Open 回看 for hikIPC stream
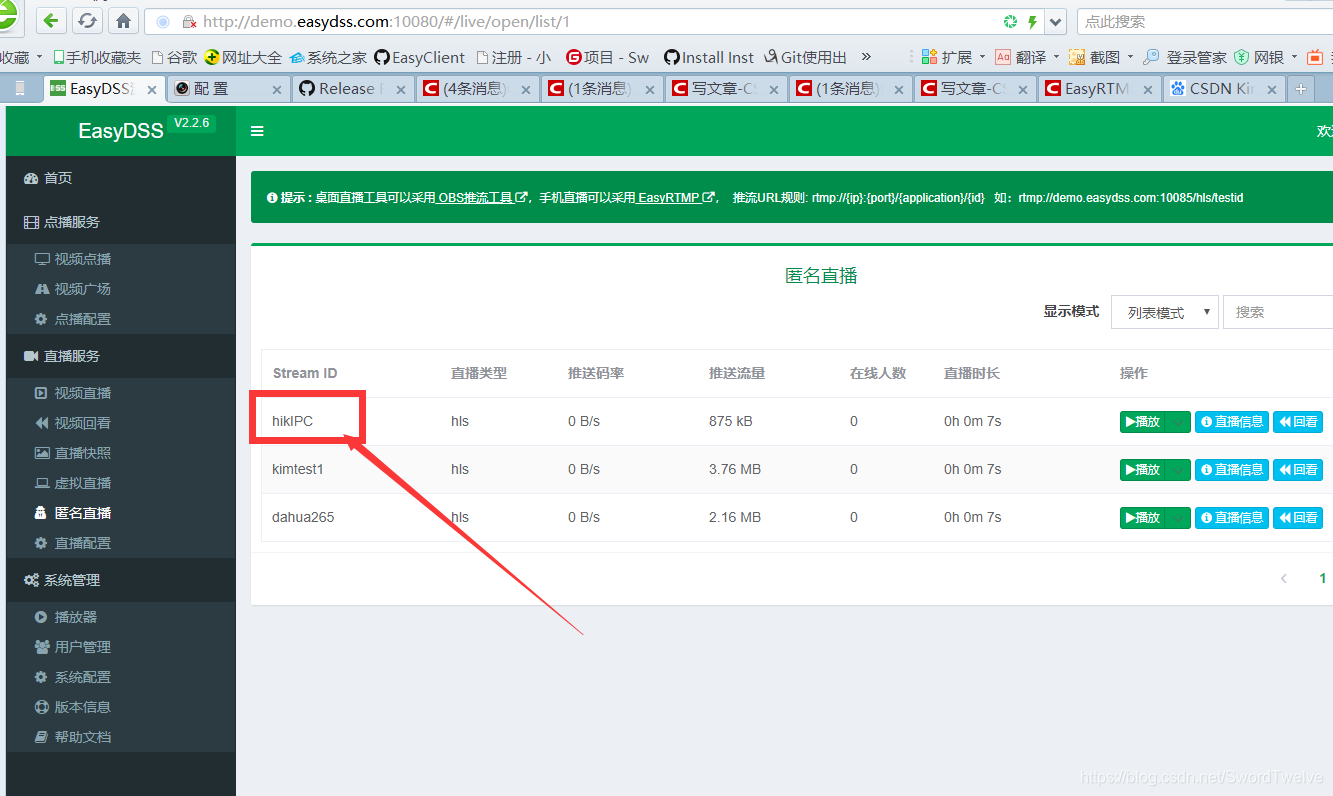Viewport: 1333px width, 796px height. point(1298,422)
